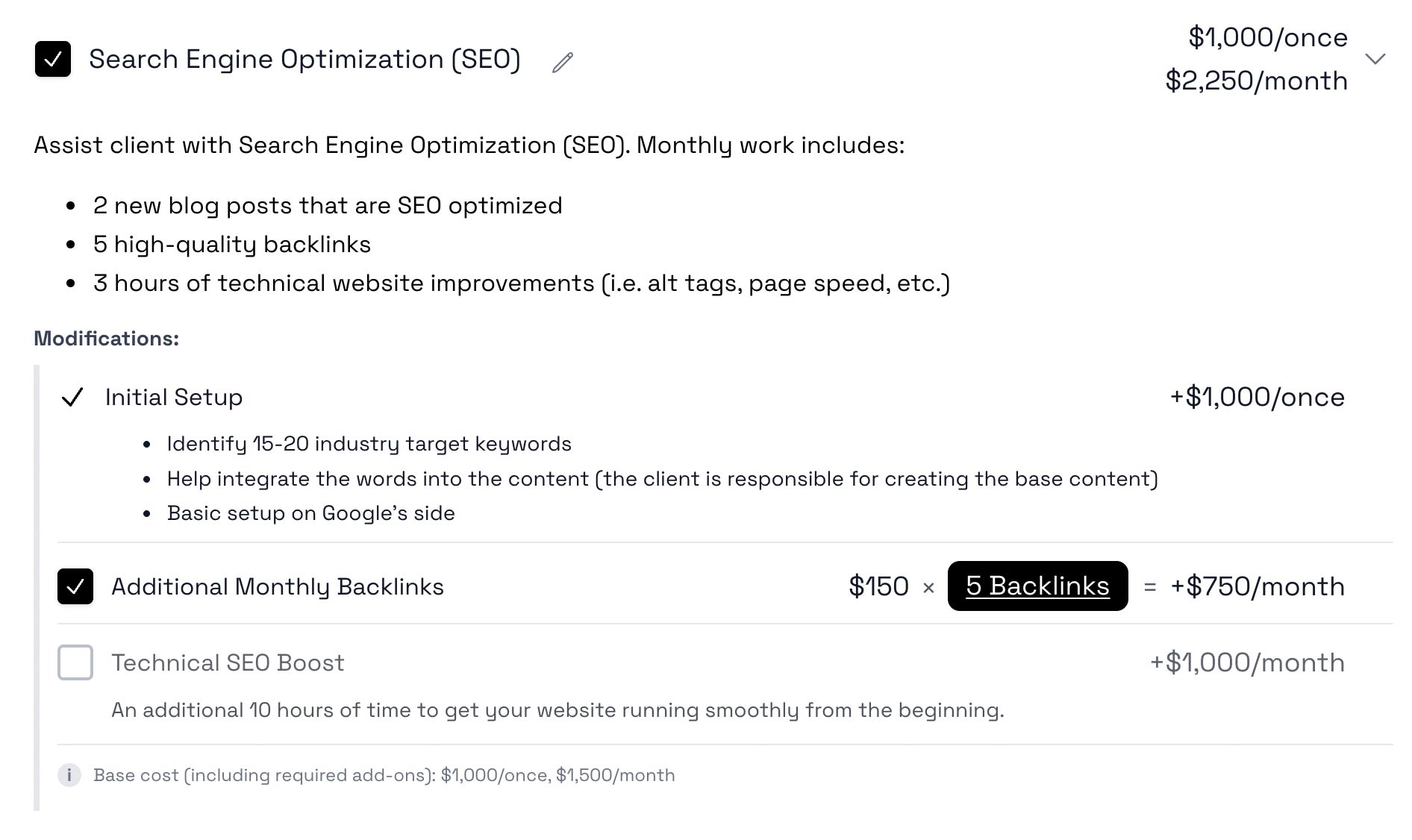Click the 5 Backlinks quantity selector

click(x=1037, y=586)
